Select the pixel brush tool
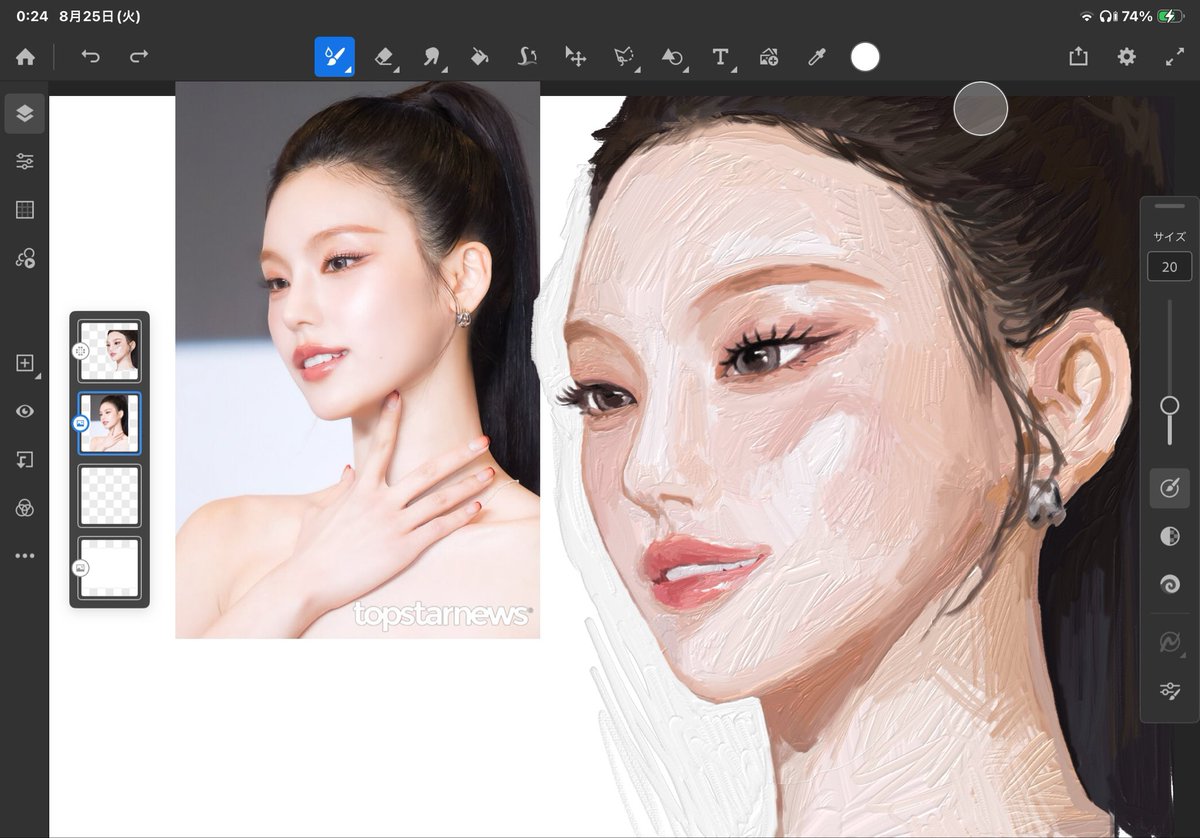This screenshot has height=838, width=1200. coord(334,57)
